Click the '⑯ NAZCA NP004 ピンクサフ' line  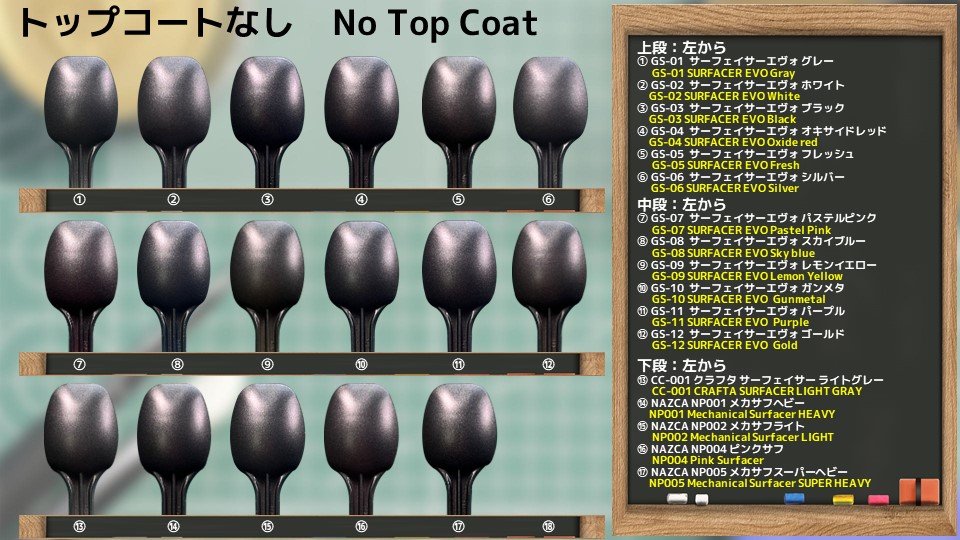tap(710, 449)
